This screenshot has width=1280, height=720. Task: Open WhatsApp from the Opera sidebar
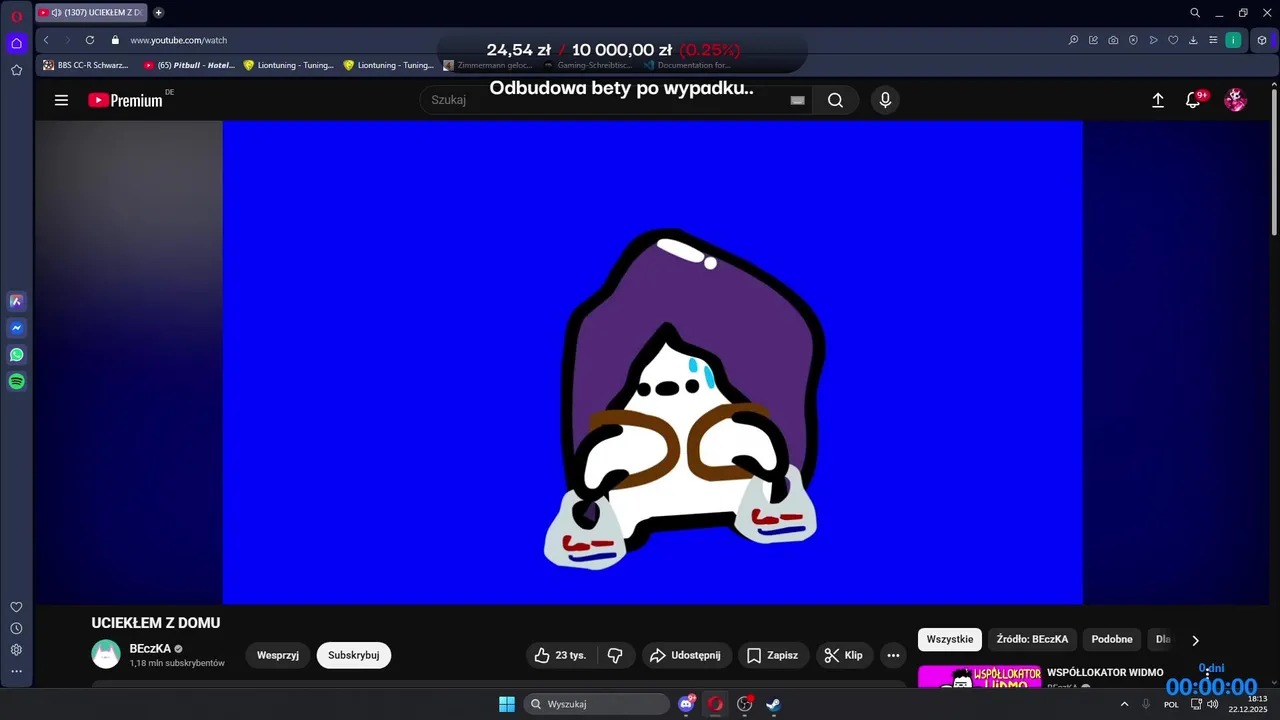tap(16, 355)
